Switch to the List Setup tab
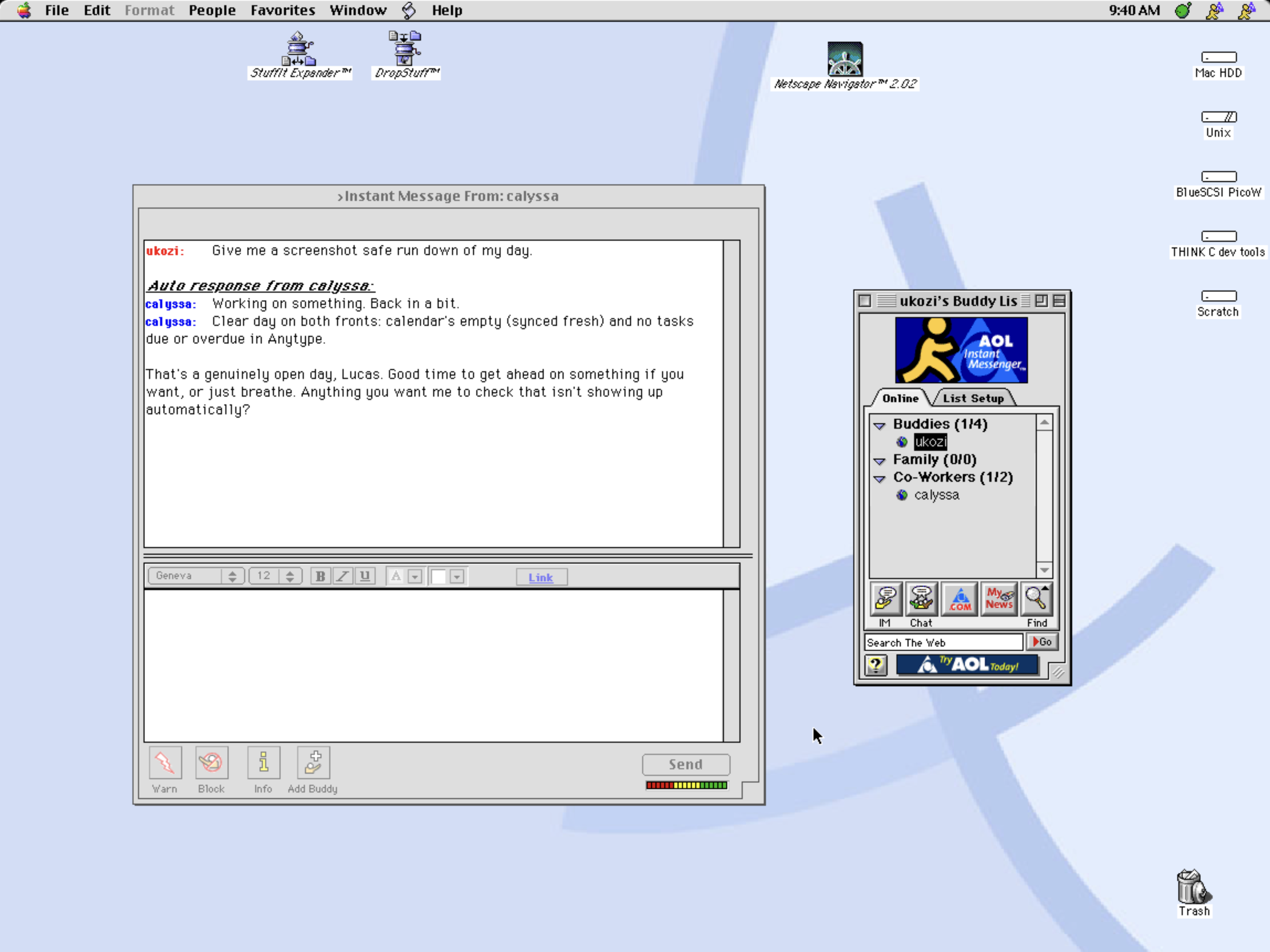 coord(974,399)
